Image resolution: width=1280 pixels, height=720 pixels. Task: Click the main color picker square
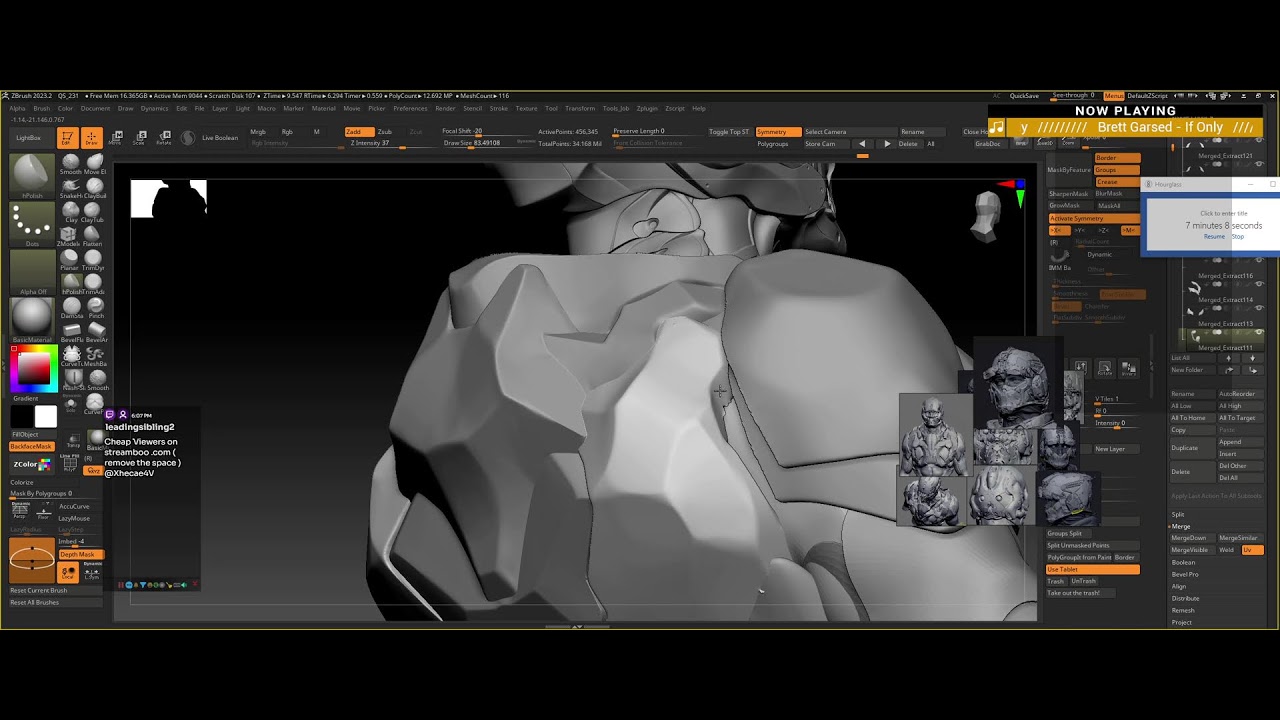click(x=33, y=369)
